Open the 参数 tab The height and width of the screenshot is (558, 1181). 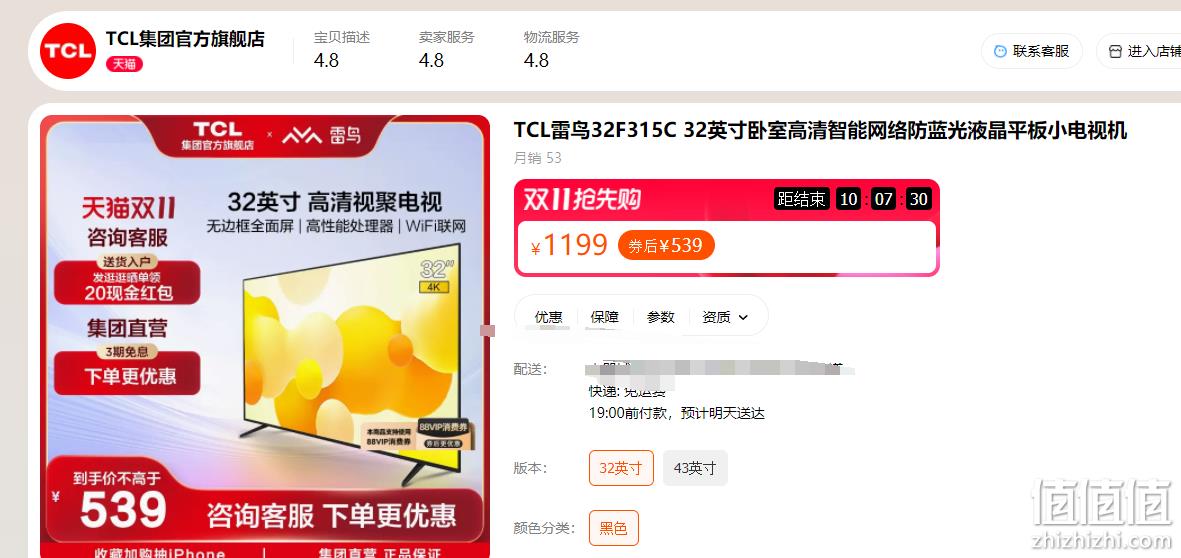coord(661,317)
